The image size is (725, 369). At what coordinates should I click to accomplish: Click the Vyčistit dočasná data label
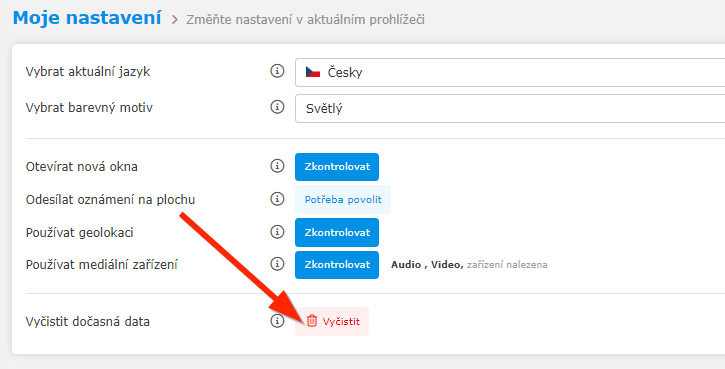pos(88,322)
